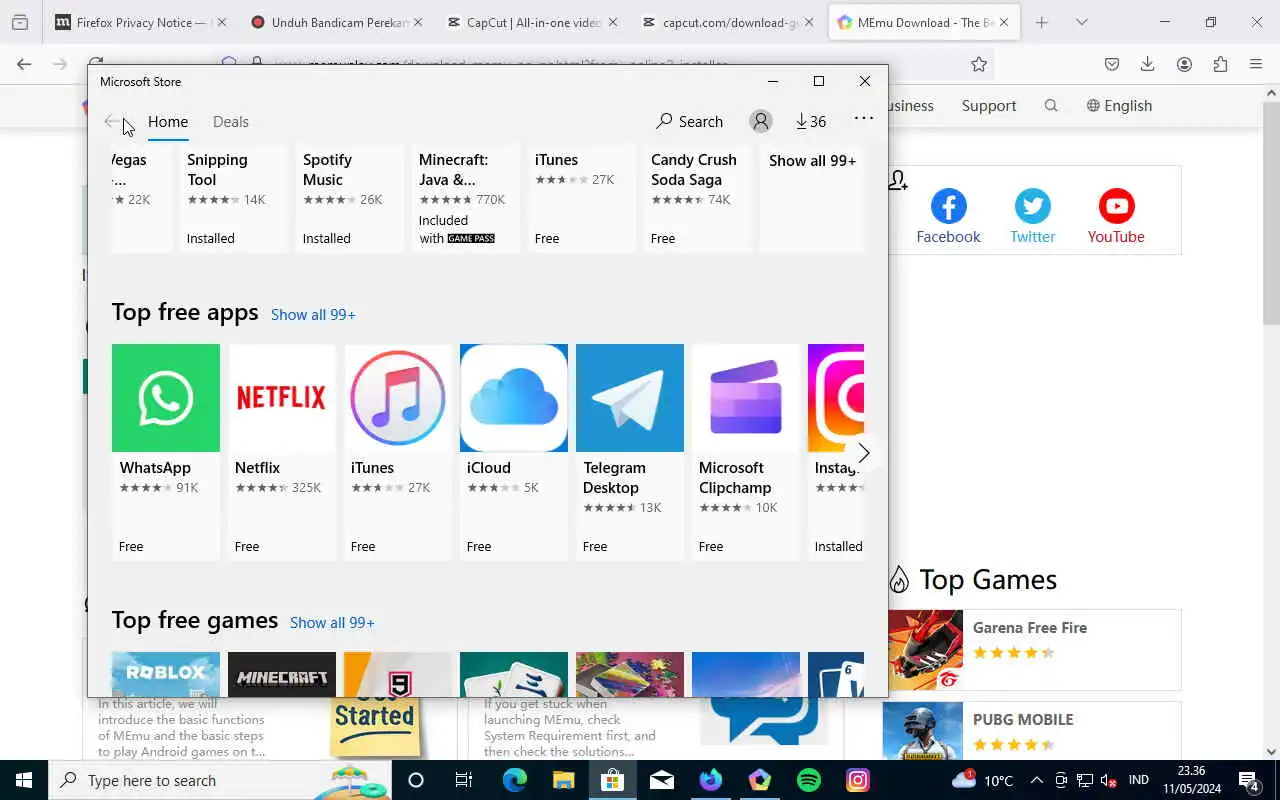Open Firefox downloads panel
Viewport: 1280px width, 800px height.
pos(1147,64)
